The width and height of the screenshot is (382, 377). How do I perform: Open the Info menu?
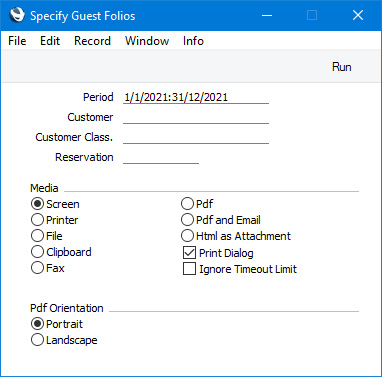193,41
